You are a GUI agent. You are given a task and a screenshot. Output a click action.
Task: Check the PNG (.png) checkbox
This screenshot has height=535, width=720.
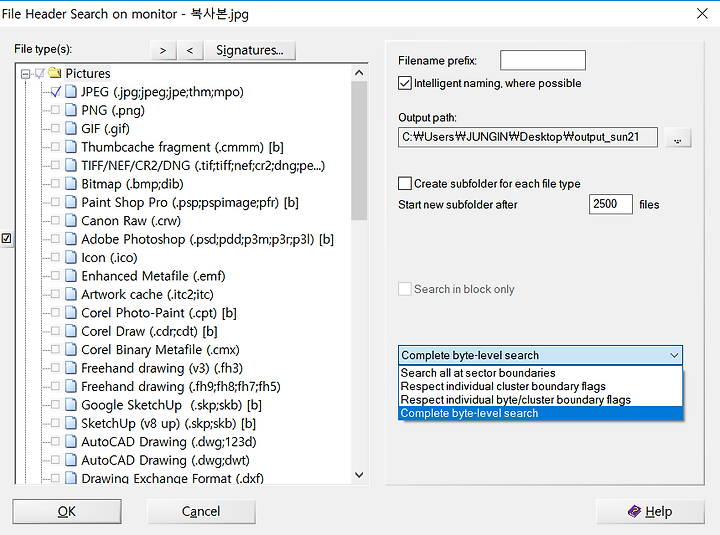[x=56, y=110]
